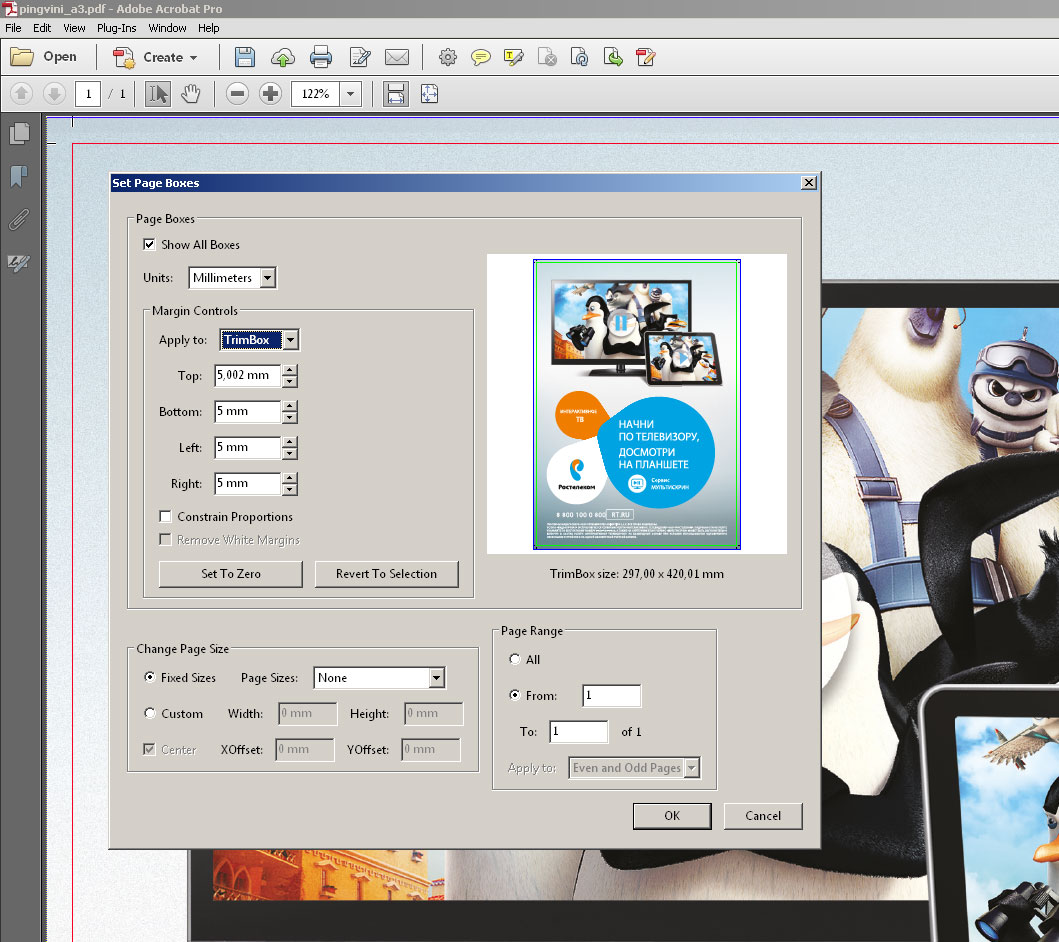Open the View menu
This screenshot has height=942, width=1059.
pos(74,28)
